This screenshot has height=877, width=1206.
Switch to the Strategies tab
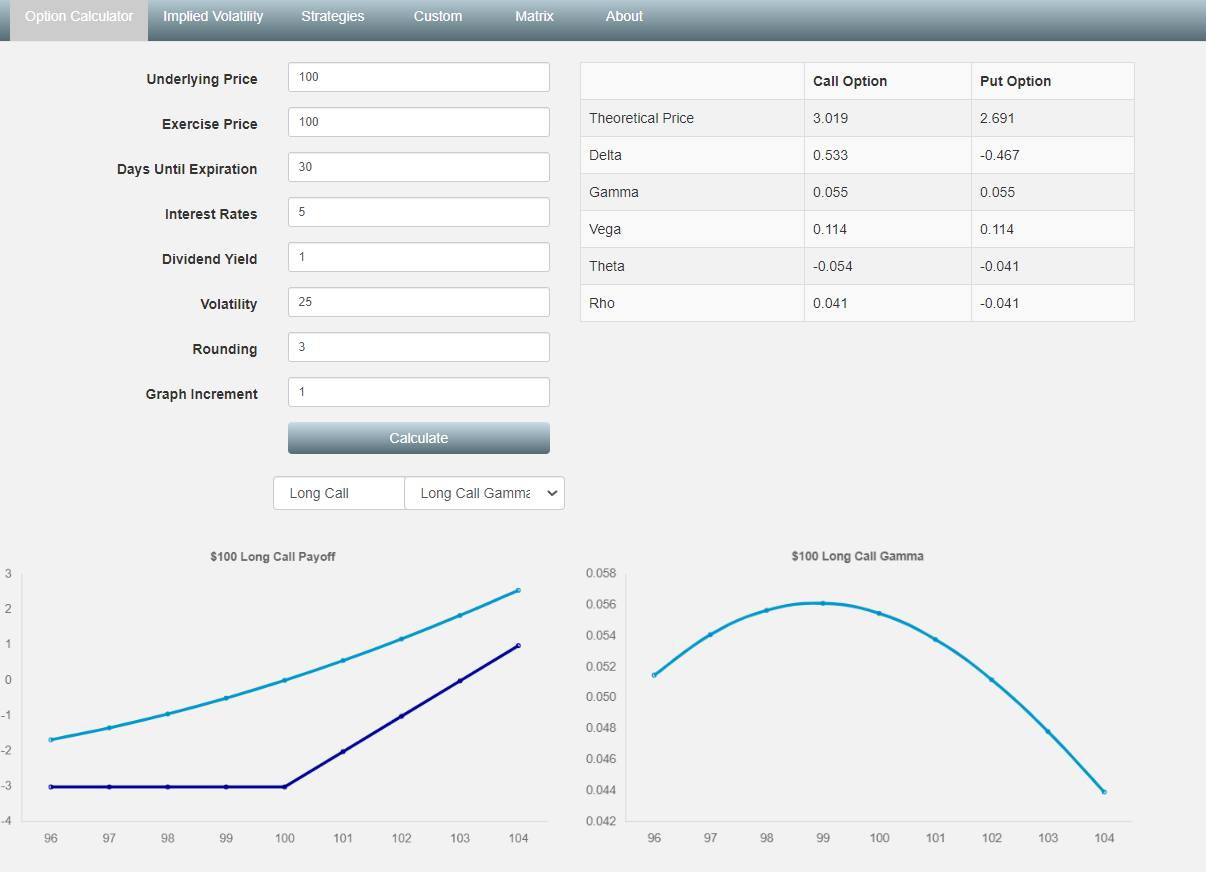point(332,17)
